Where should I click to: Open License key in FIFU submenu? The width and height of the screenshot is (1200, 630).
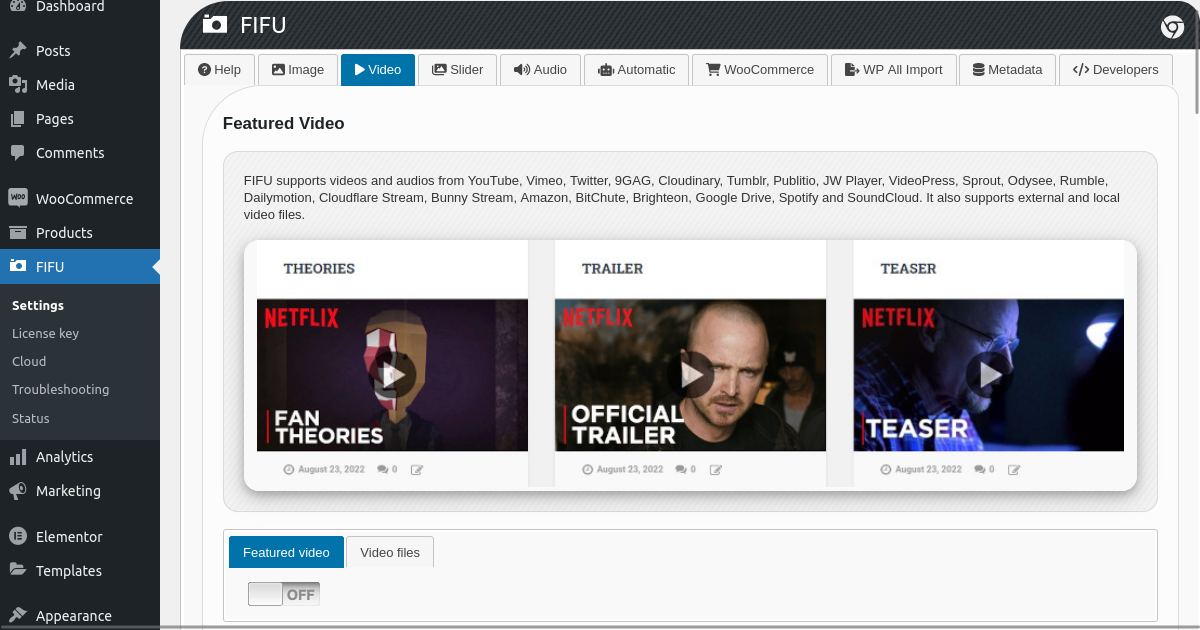(45, 333)
